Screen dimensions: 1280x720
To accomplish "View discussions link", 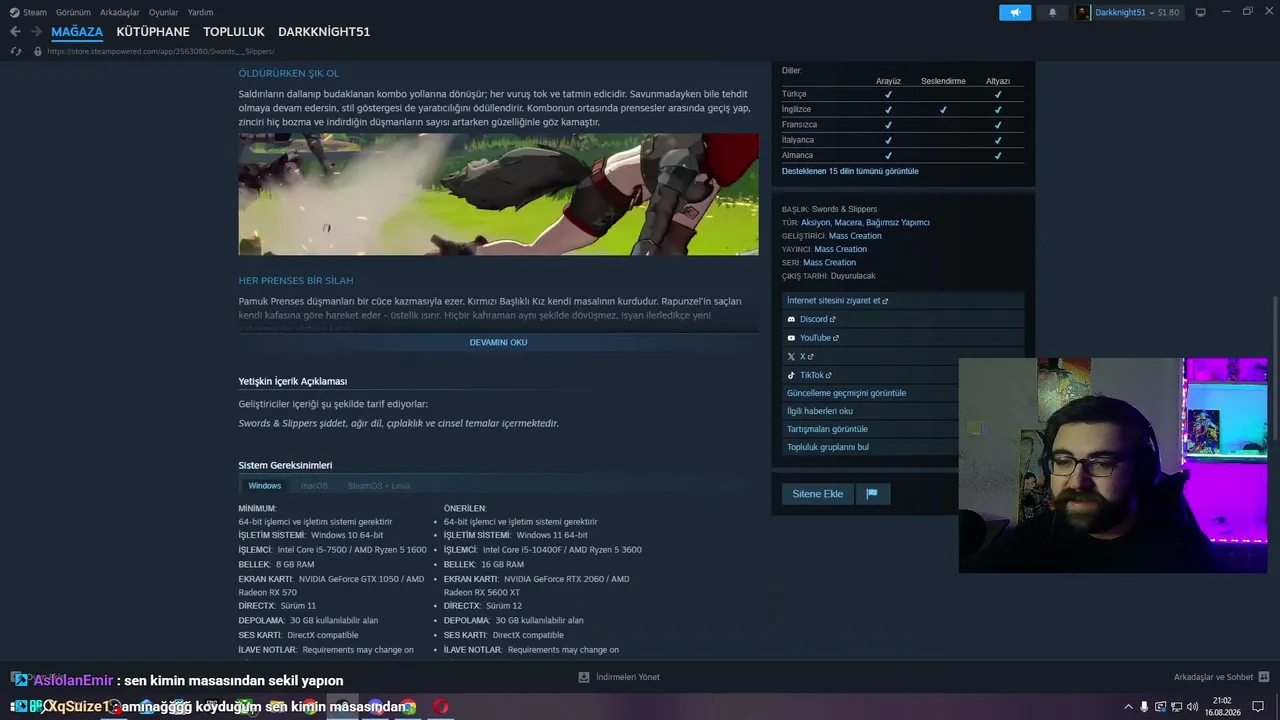I will (x=870, y=429).
